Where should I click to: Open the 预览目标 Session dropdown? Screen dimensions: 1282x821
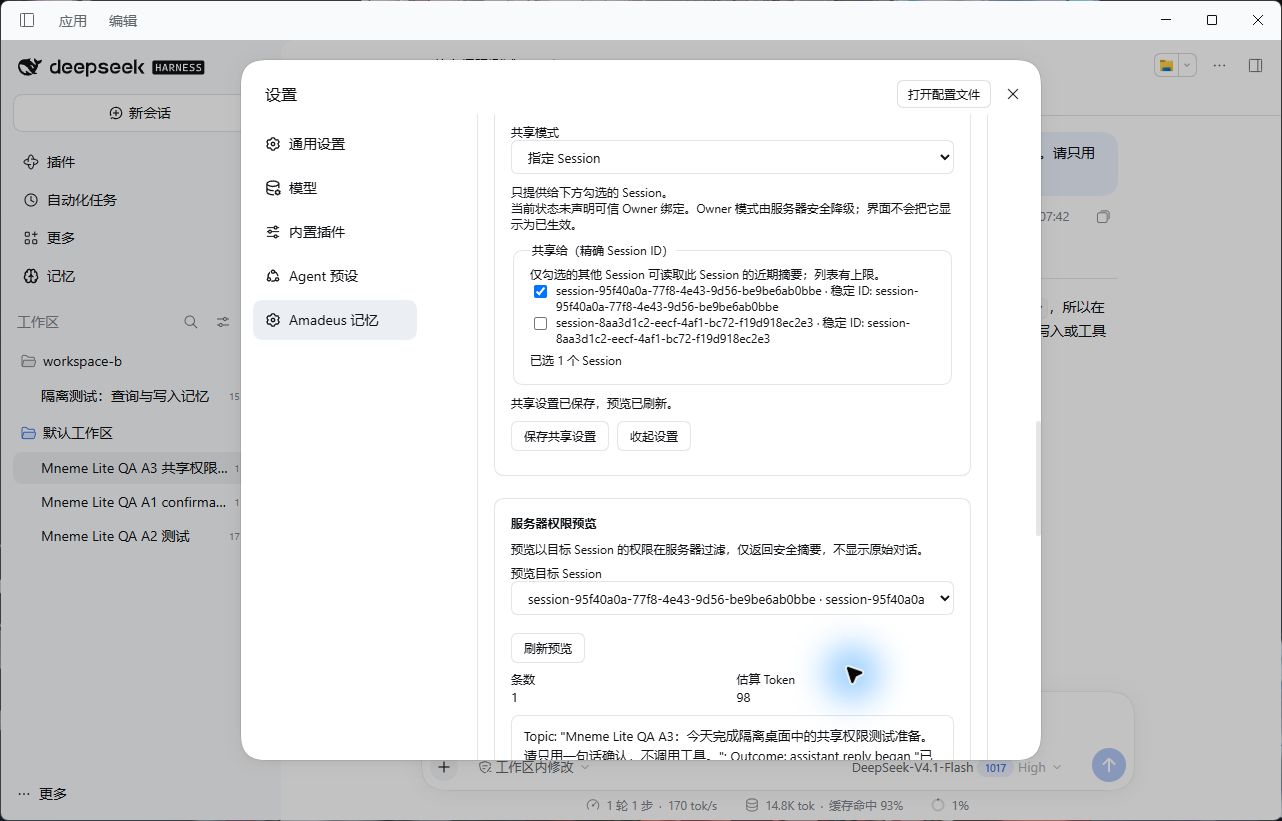(732, 599)
